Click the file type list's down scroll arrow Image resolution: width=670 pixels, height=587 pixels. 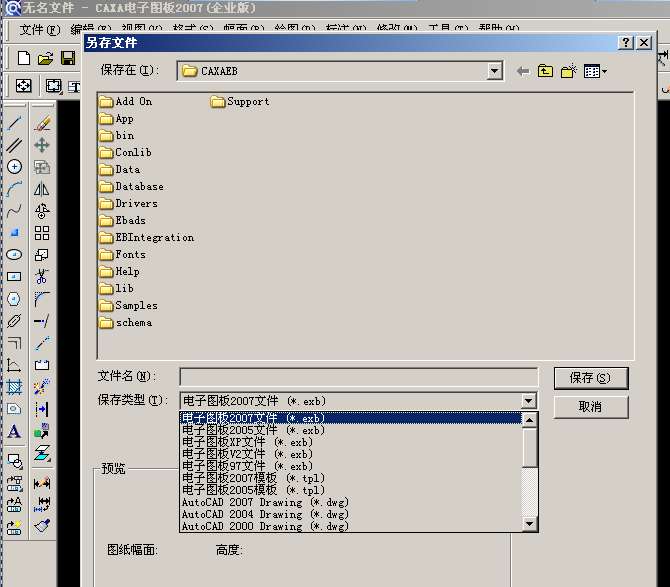click(529, 524)
